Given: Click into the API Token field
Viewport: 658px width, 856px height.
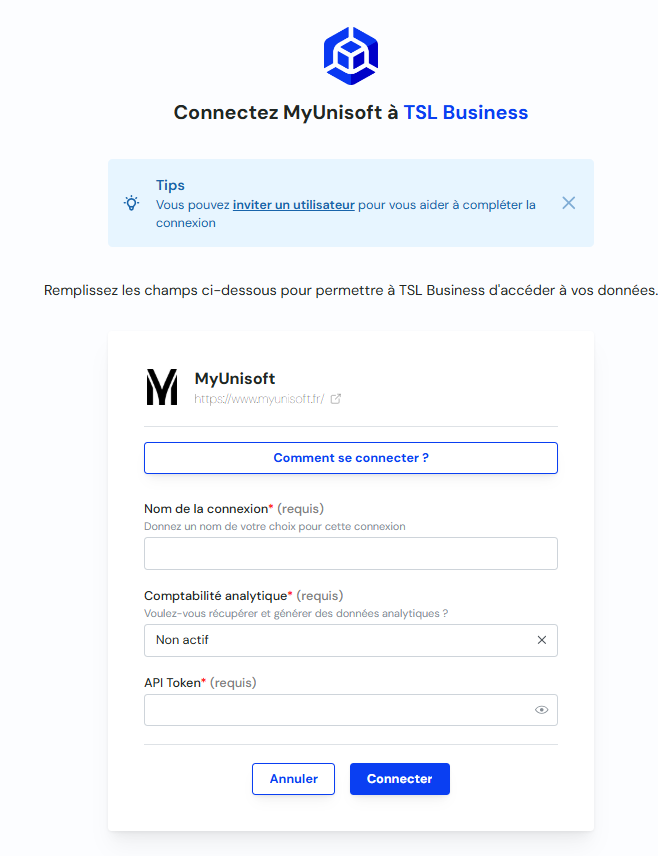Looking at the screenshot, I should coord(335,710).
